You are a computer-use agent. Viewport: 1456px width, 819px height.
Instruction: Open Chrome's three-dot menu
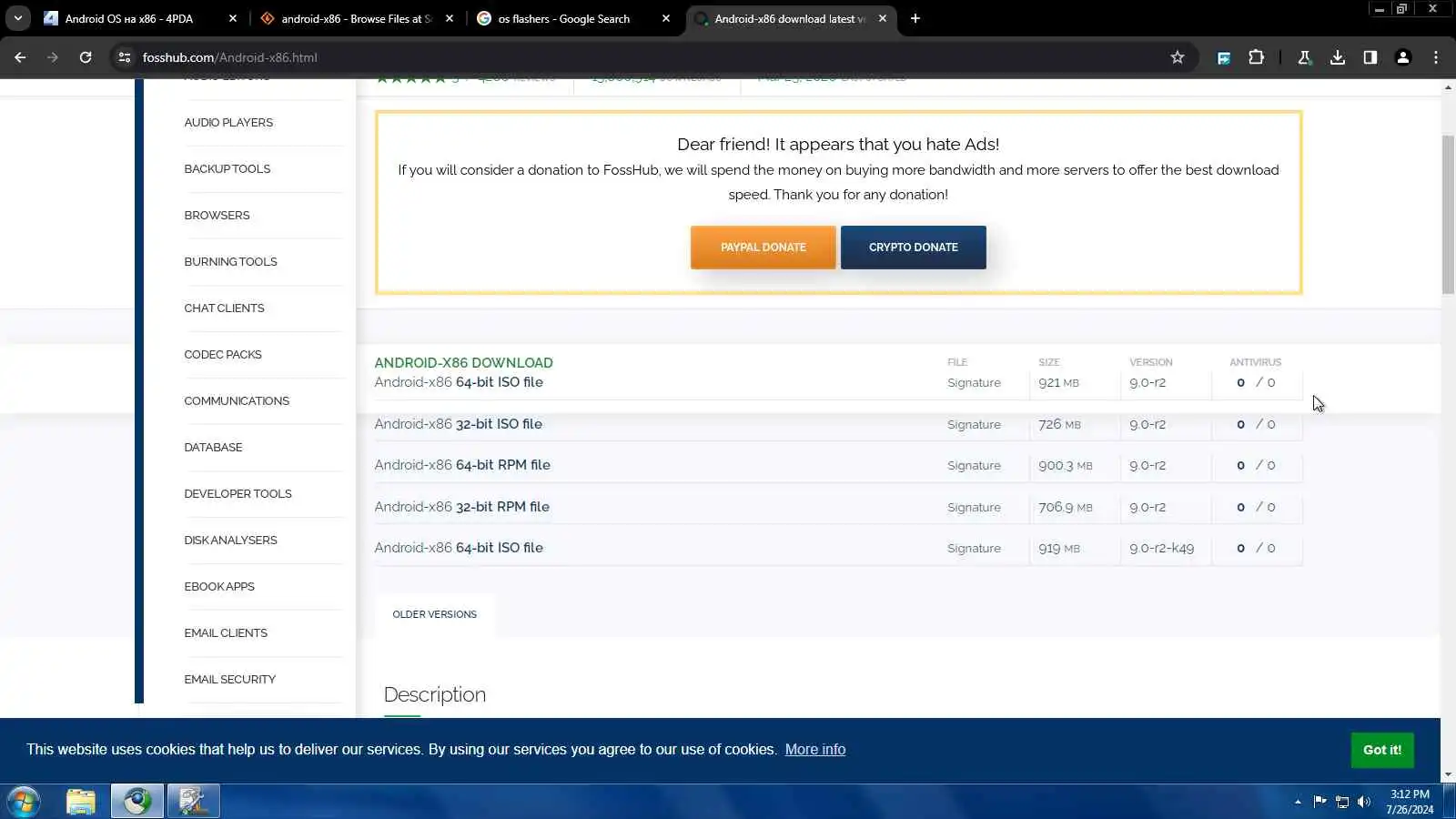click(x=1436, y=57)
